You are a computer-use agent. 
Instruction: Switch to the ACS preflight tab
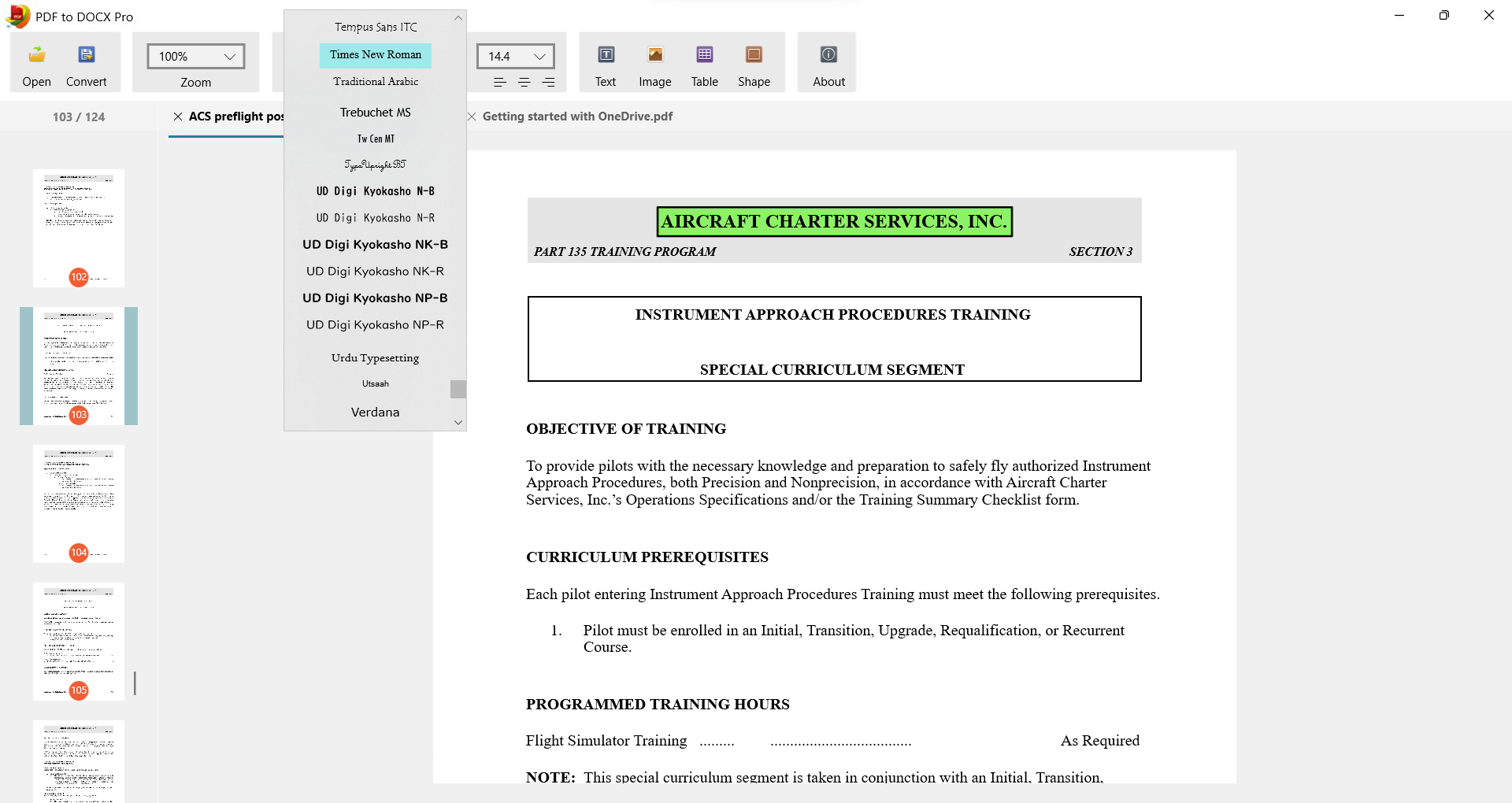pos(236,117)
